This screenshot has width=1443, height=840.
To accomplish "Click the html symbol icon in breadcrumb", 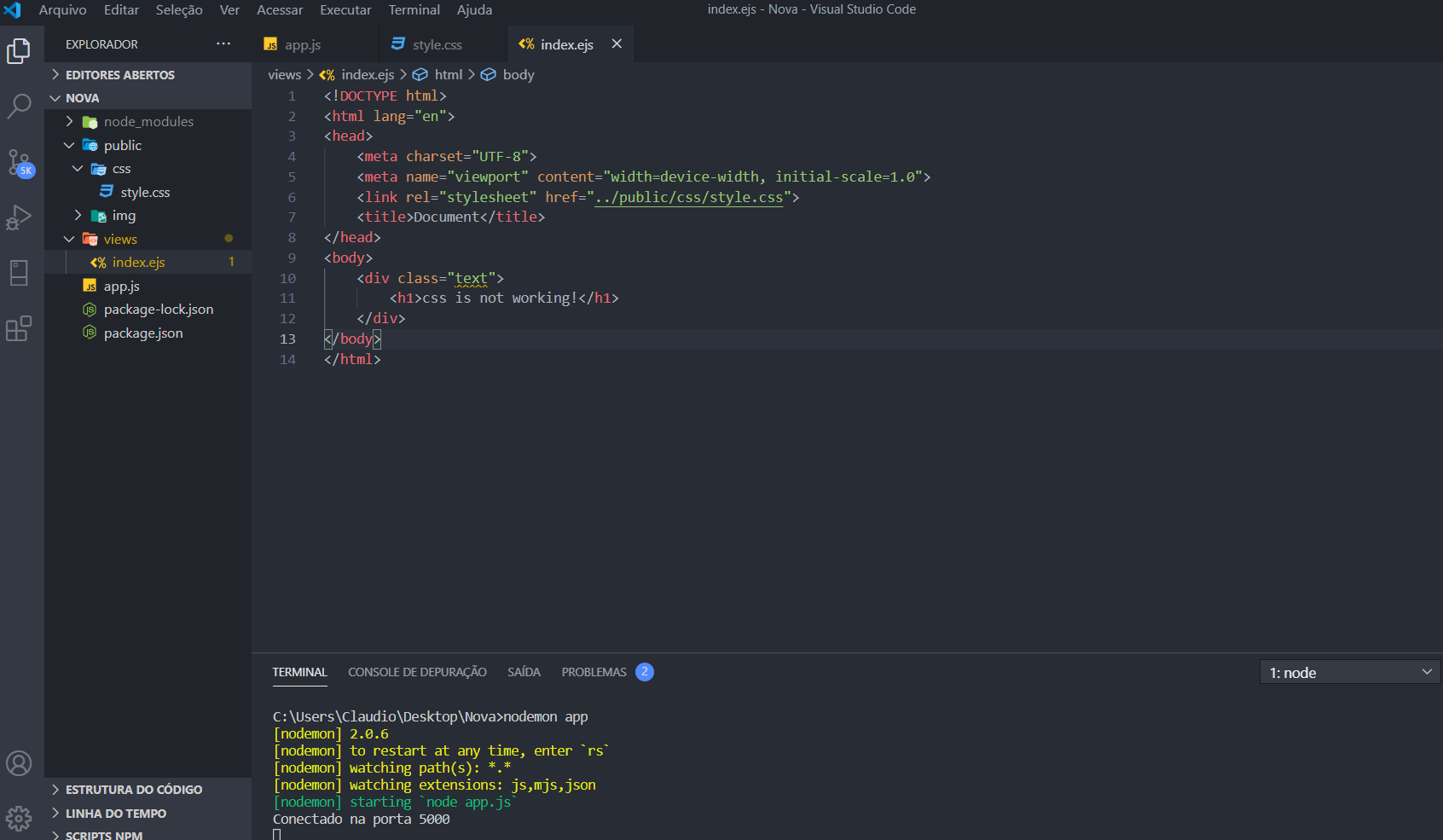I will click(x=420, y=75).
